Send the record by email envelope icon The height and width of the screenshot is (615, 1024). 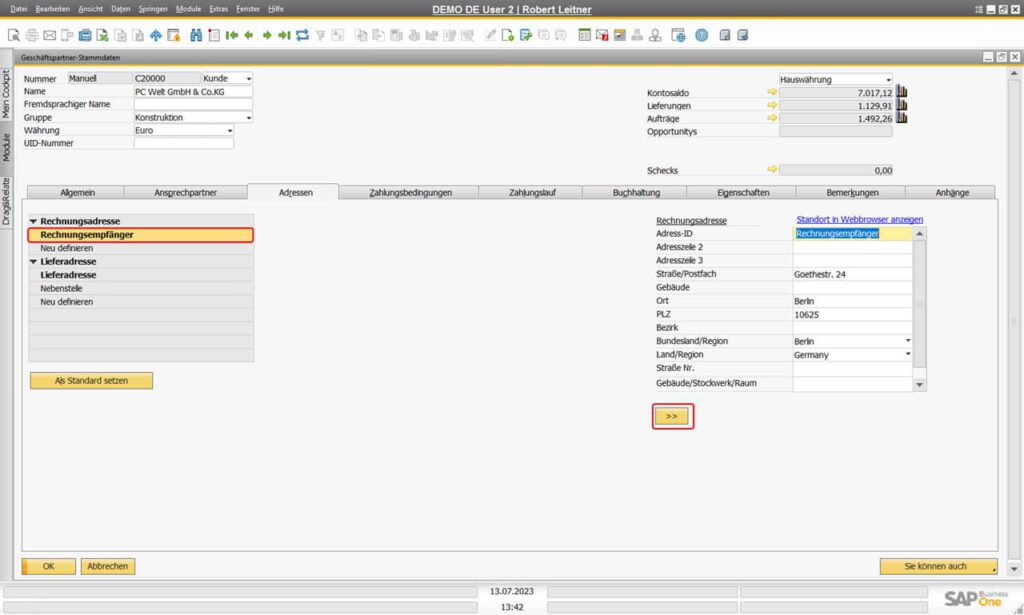[x=50, y=35]
